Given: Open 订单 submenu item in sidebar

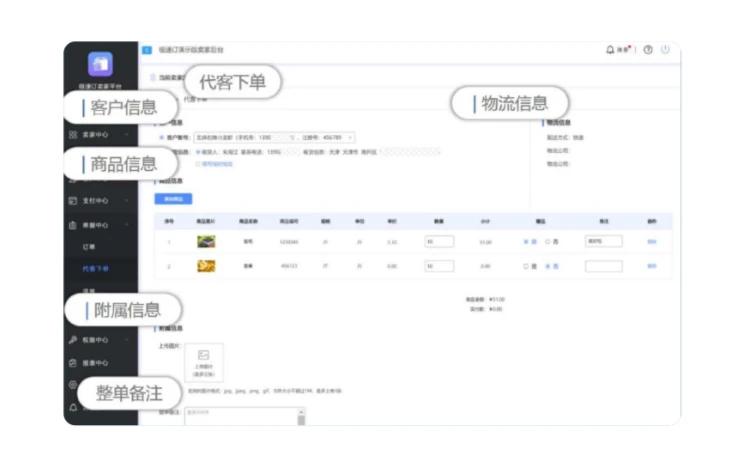Looking at the screenshot, I should tap(89, 247).
